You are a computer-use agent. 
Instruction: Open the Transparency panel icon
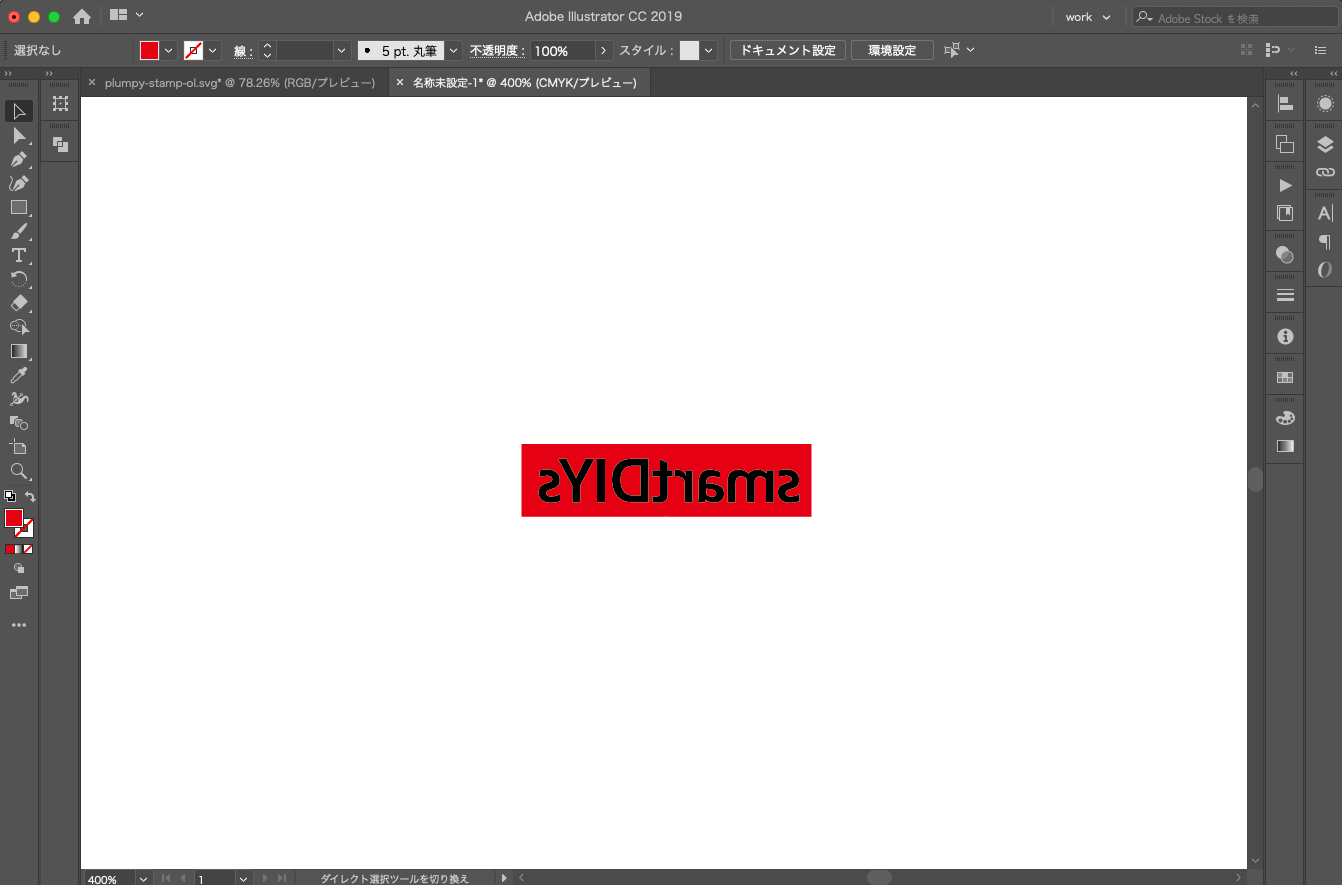1285,254
